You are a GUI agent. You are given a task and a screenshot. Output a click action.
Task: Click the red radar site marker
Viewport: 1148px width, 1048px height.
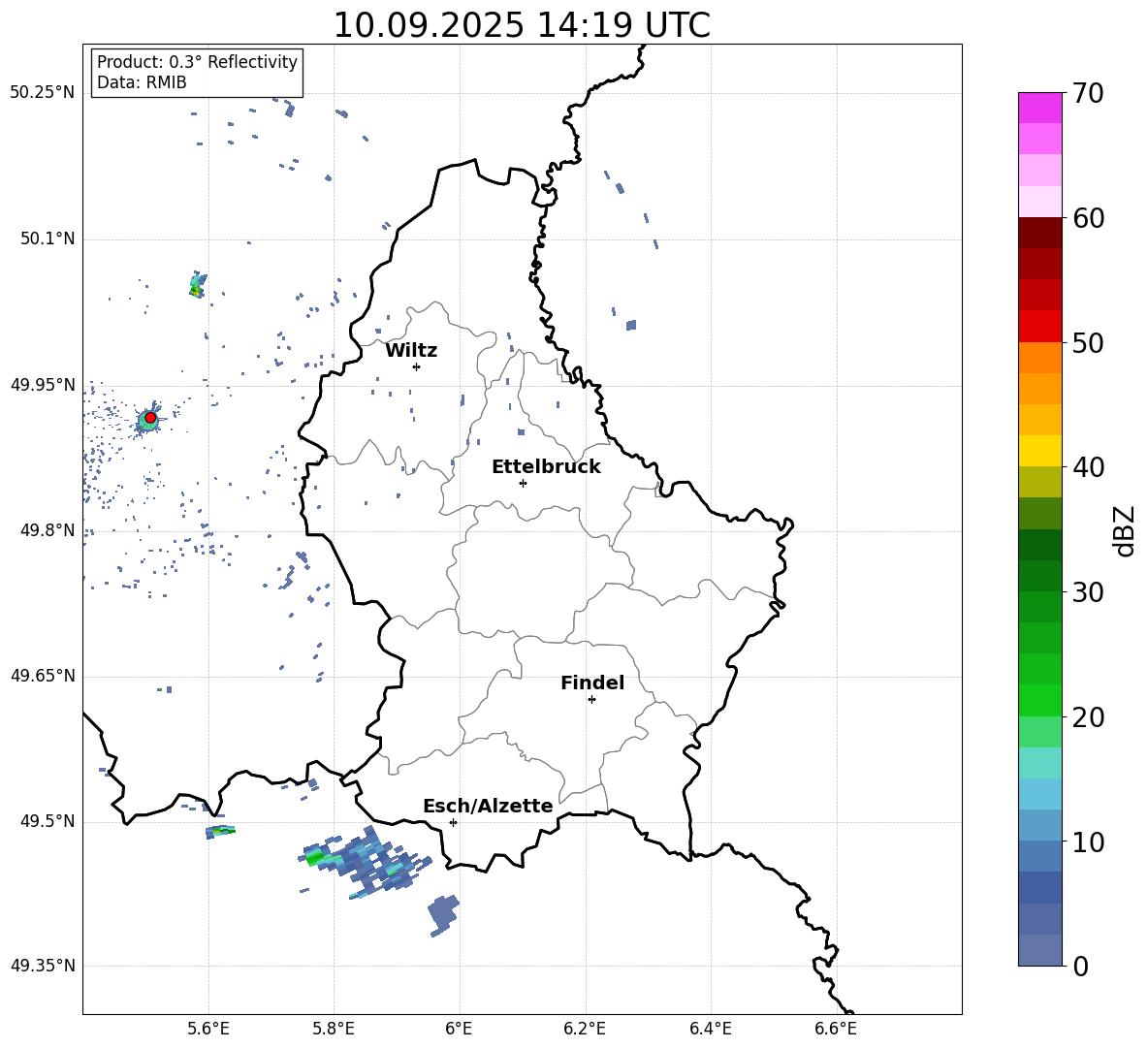pyautogui.click(x=150, y=418)
